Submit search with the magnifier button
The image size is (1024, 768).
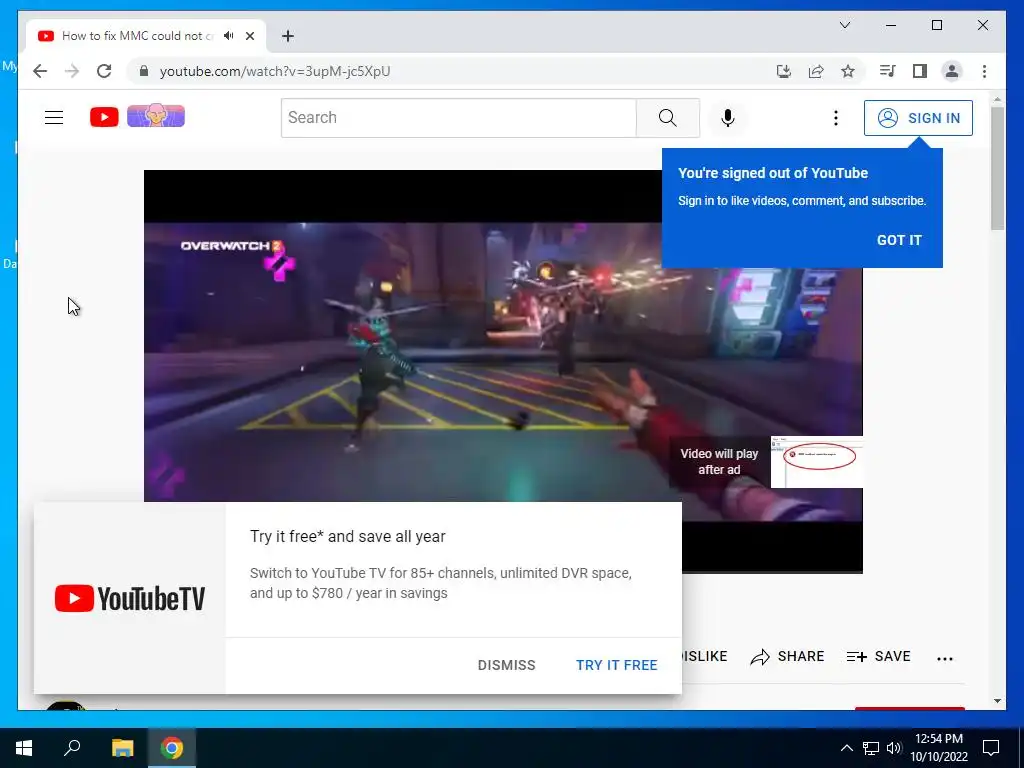coord(667,118)
